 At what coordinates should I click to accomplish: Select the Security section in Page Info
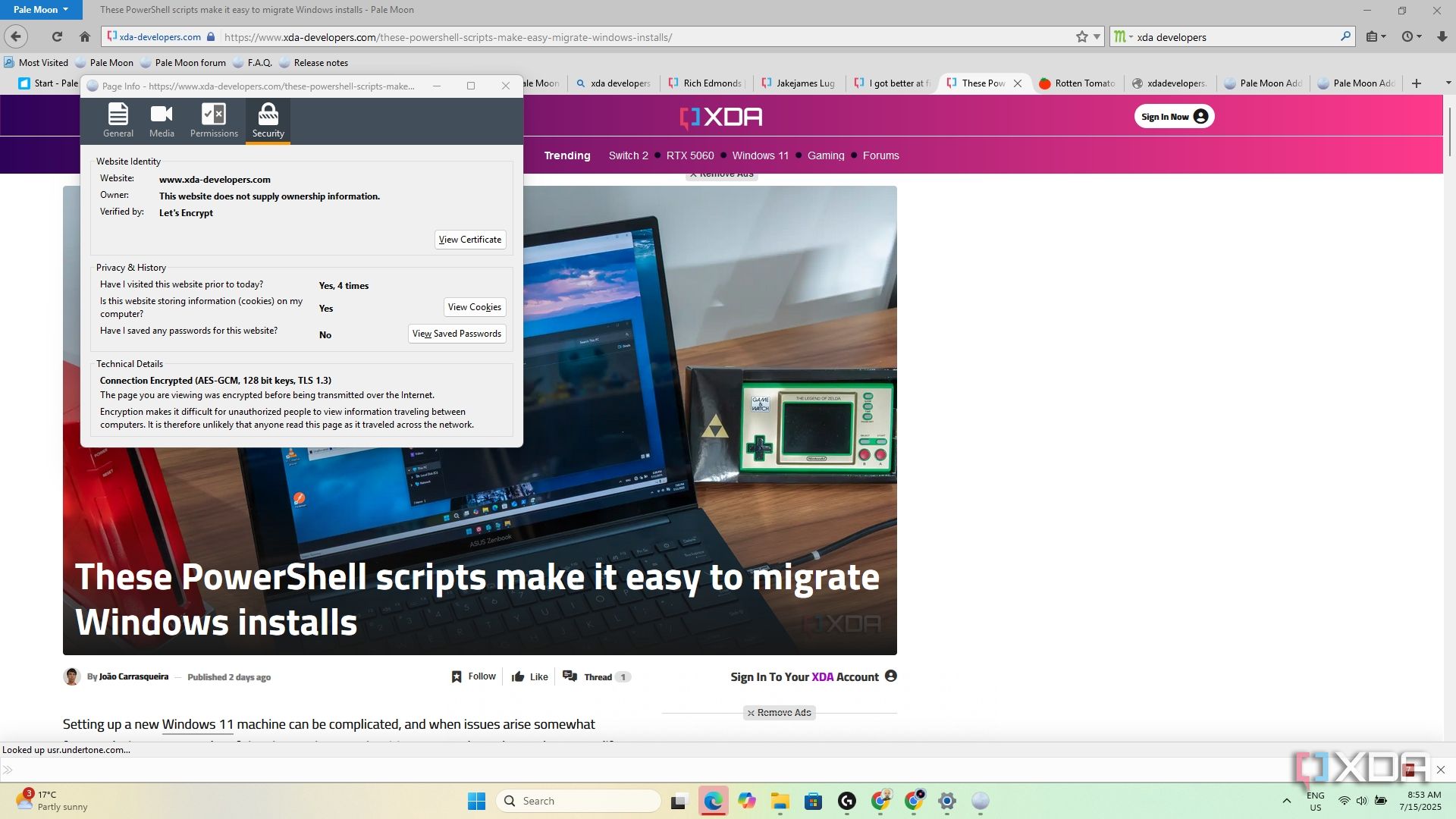pos(268,121)
